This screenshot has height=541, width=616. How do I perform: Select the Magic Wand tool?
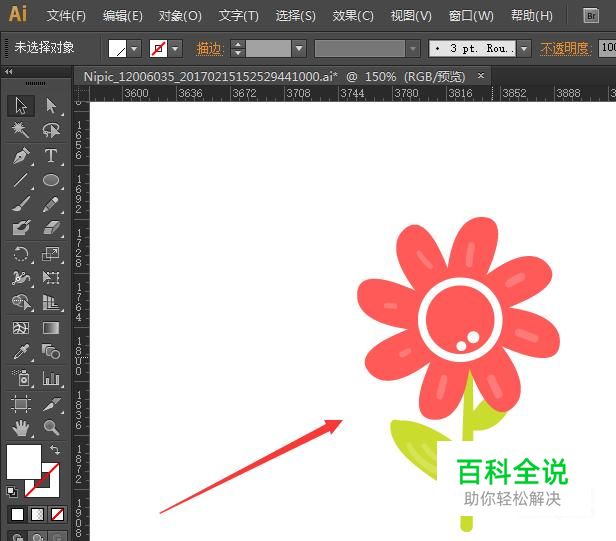pyautogui.click(x=21, y=130)
